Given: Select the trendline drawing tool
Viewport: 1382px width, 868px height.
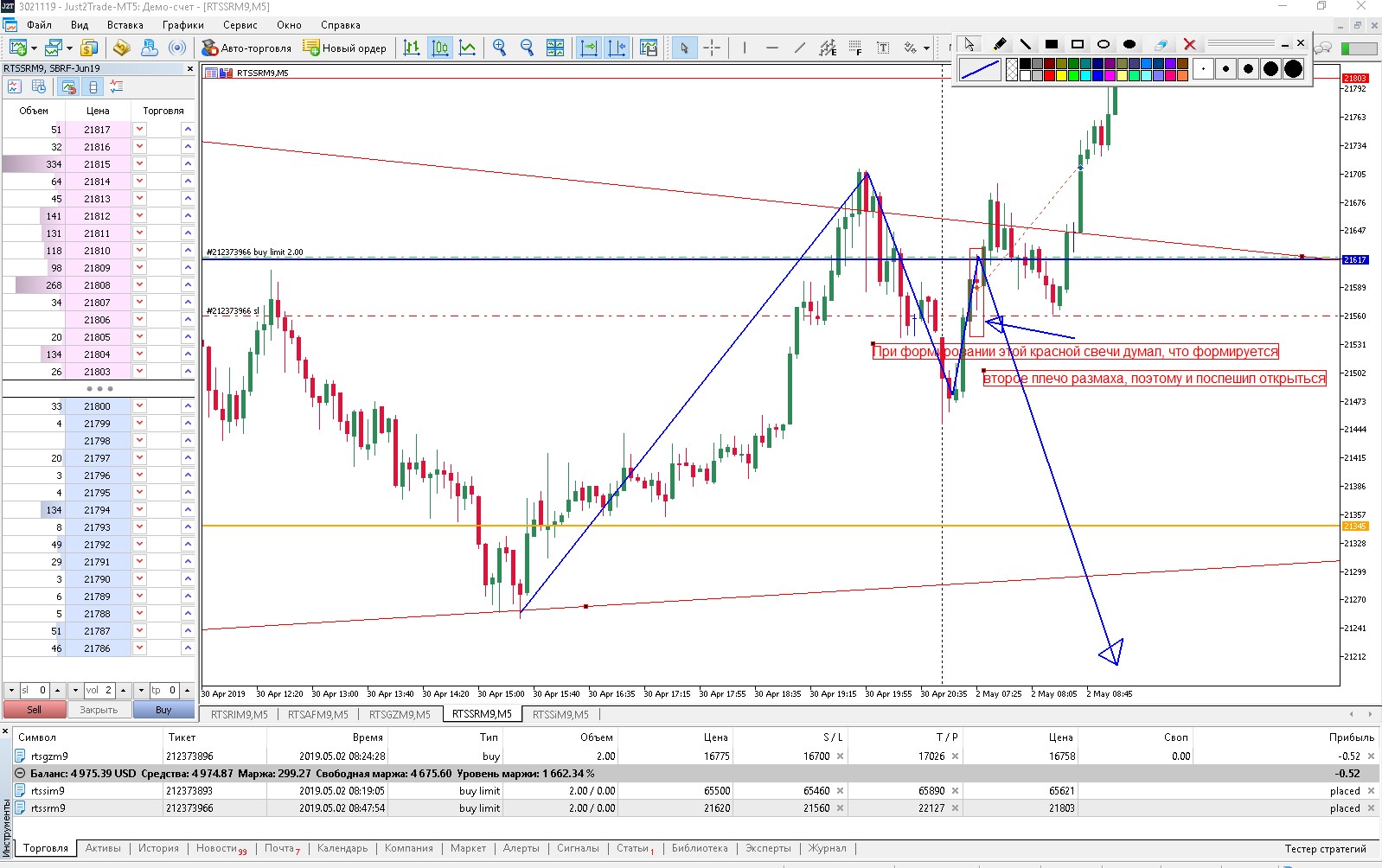Looking at the screenshot, I should (800, 48).
